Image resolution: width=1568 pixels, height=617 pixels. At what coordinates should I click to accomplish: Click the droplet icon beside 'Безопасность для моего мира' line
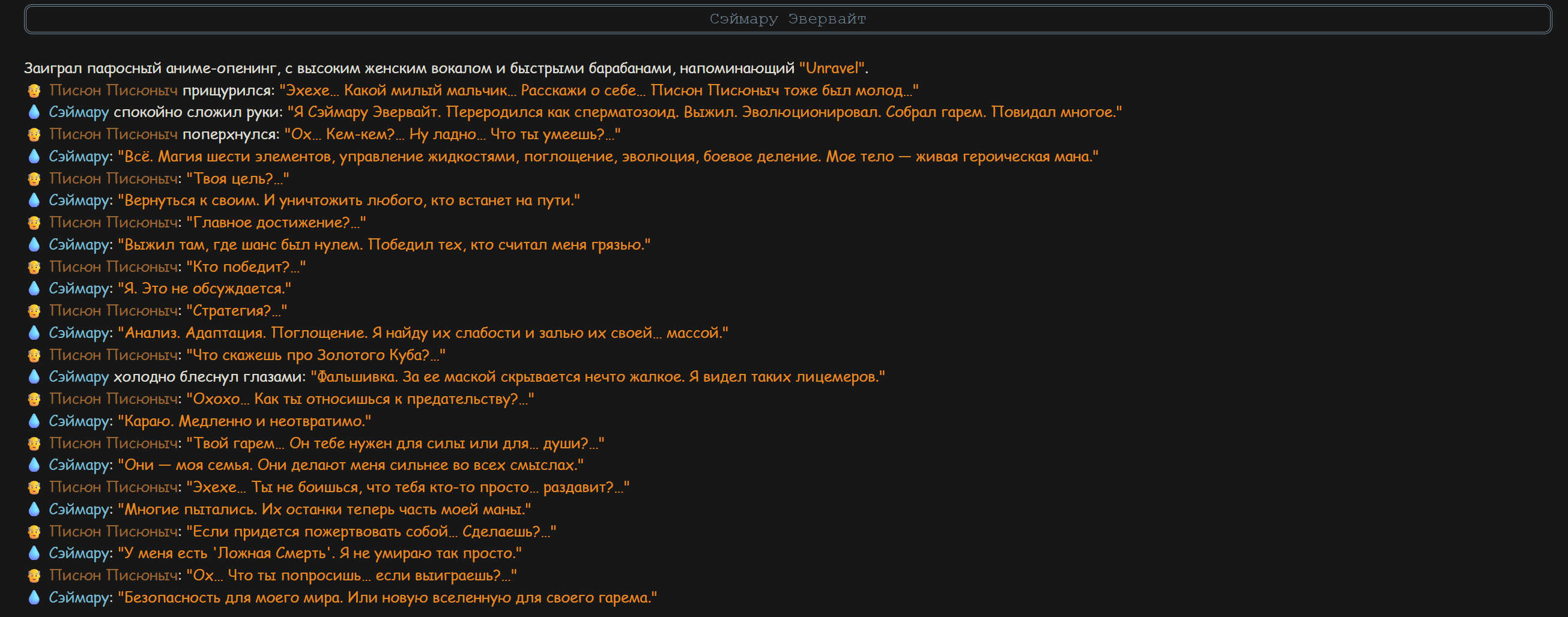[x=34, y=598]
